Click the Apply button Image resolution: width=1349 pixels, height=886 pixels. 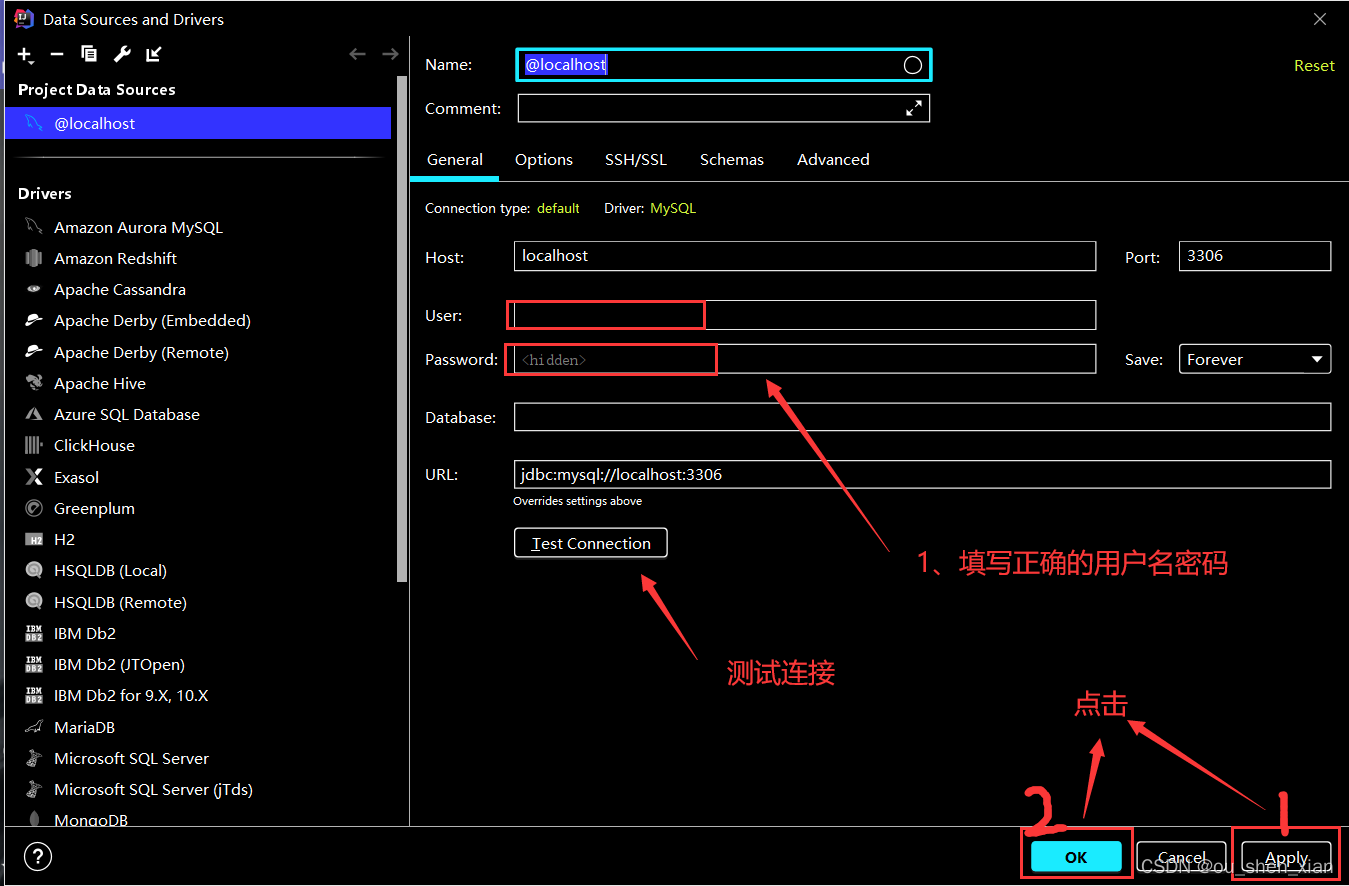click(x=1287, y=857)
